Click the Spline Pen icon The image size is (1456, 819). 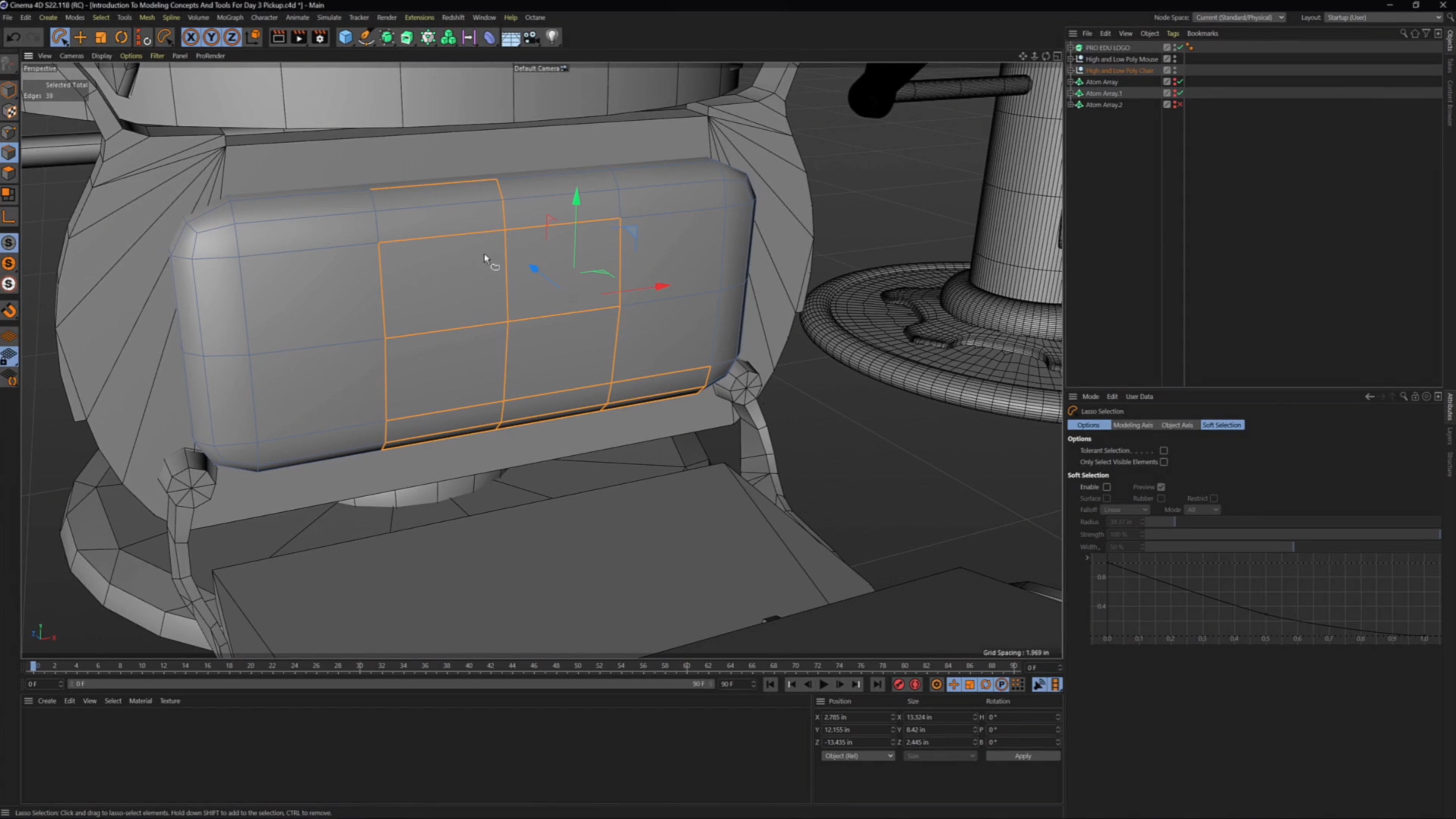click(x=366, y=37)
